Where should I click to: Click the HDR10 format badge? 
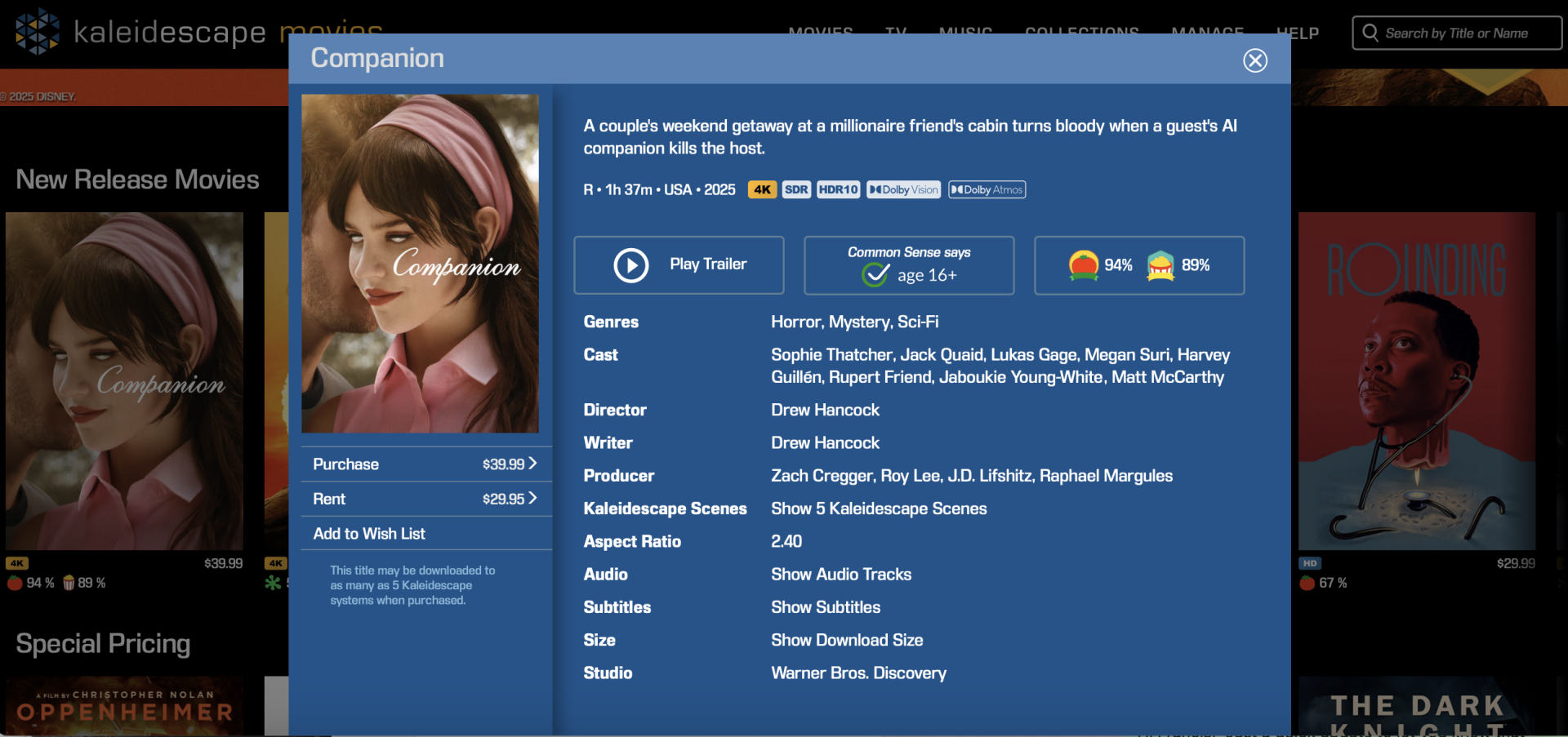click(x=838, y=189)
